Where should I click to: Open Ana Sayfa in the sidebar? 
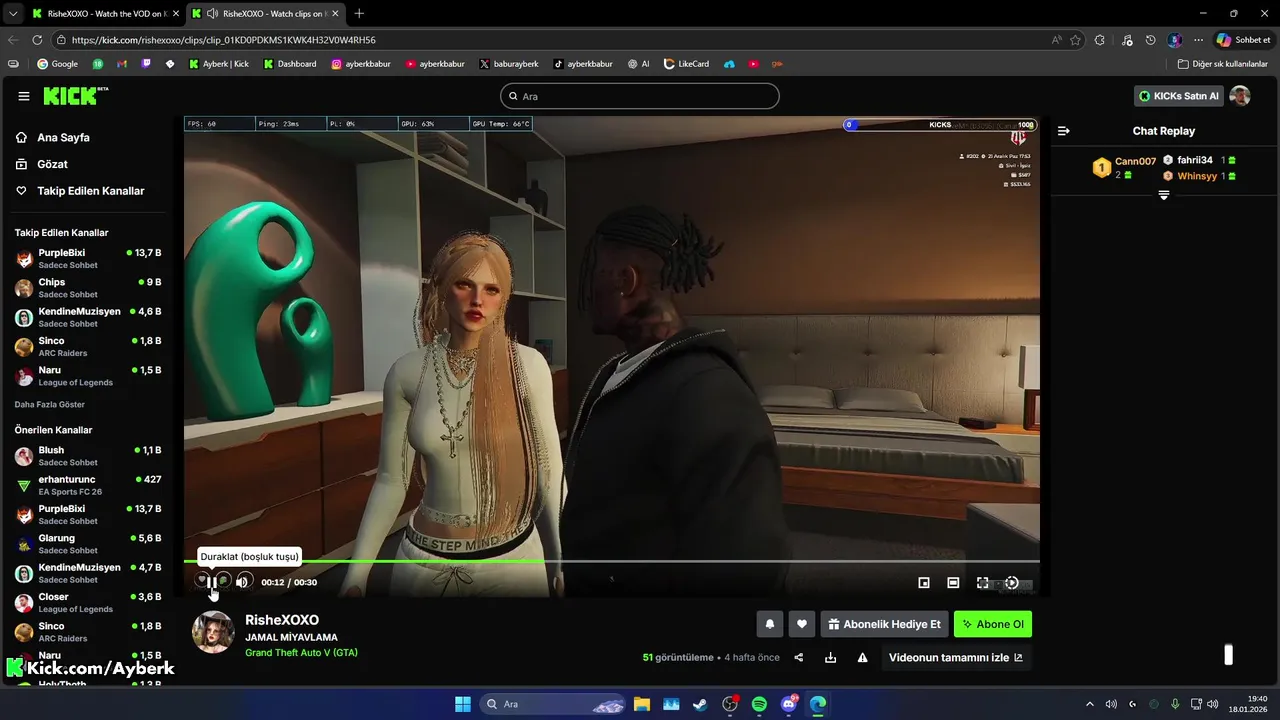[x=63, y=138]
